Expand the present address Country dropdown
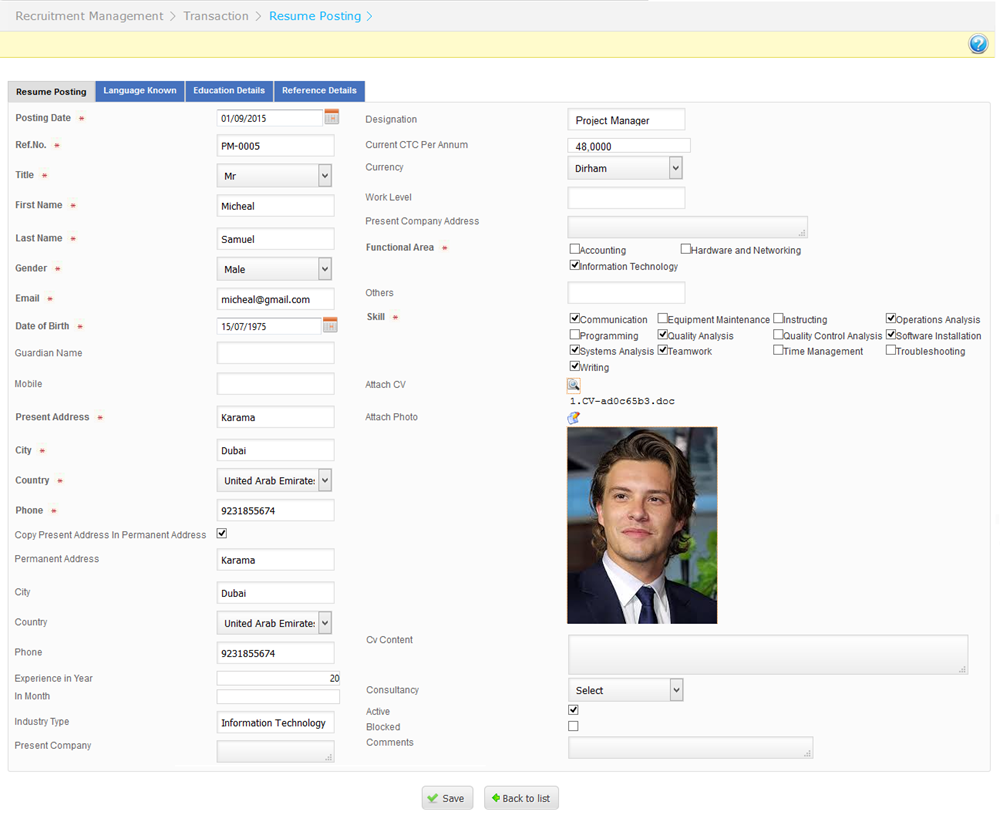This screenshot has height=822, width=1000. coord(274,480)
